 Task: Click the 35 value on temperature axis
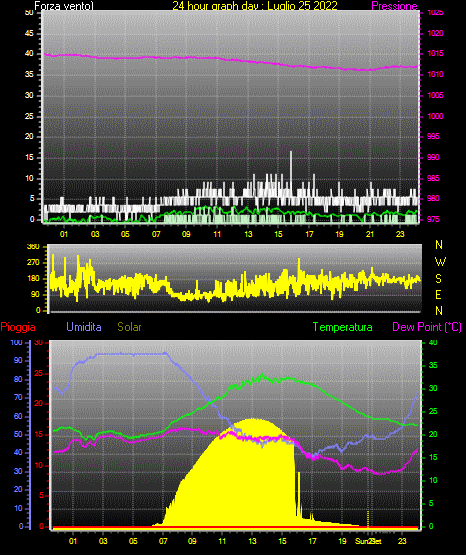pyautogui.click(x=433, y=365)
